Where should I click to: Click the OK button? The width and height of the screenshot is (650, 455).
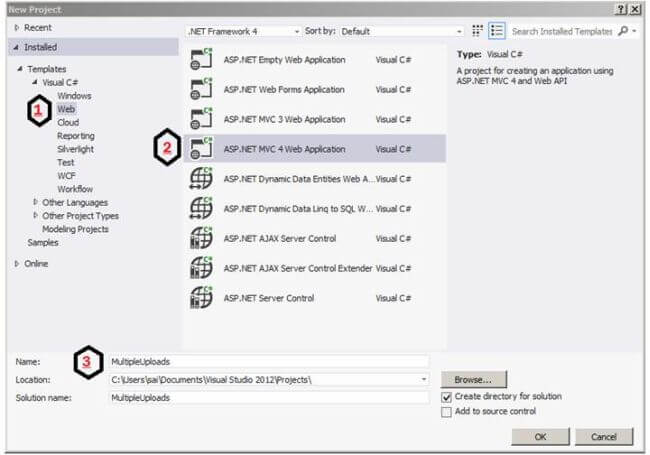click(540, 436)
